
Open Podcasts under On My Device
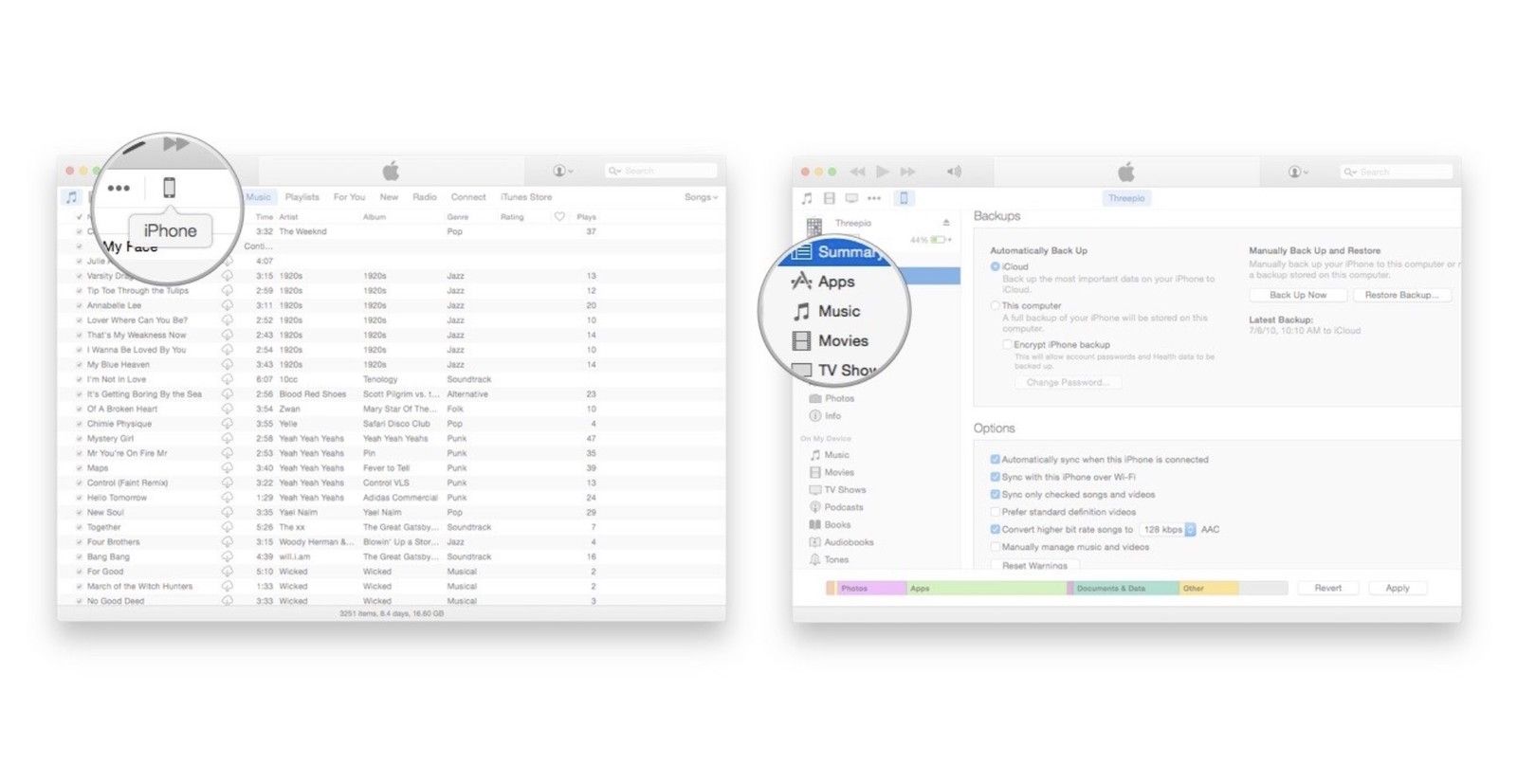[x=836, y=507]
